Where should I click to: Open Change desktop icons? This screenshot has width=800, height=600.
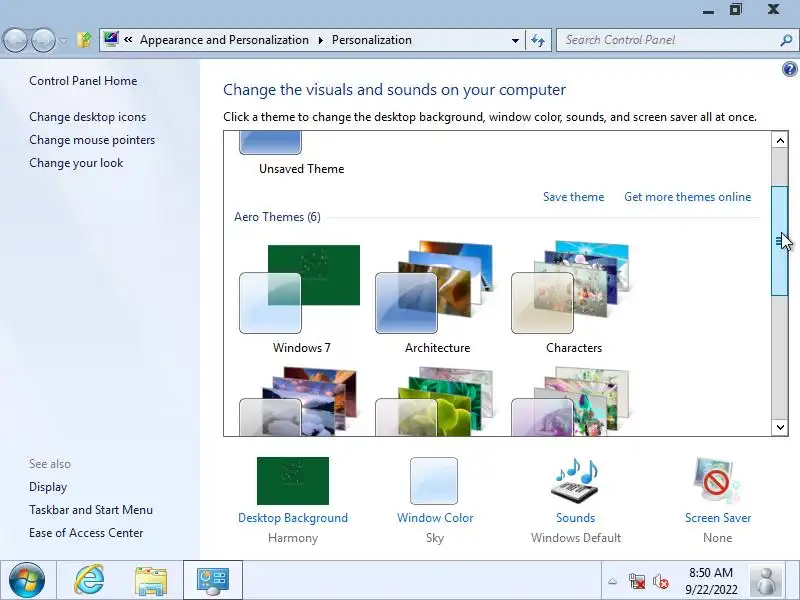tap(88, 117)
